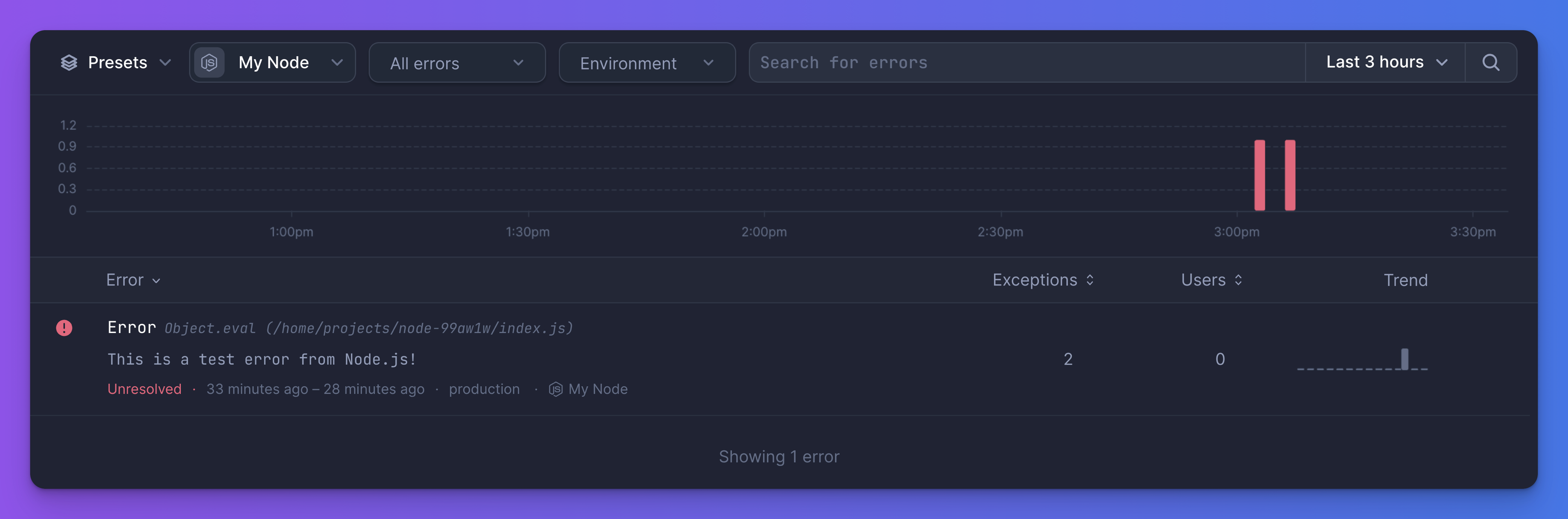Open the Presets dropdown
The height and width of the screenshot is (519, 1568).
[x=116, y=63]
